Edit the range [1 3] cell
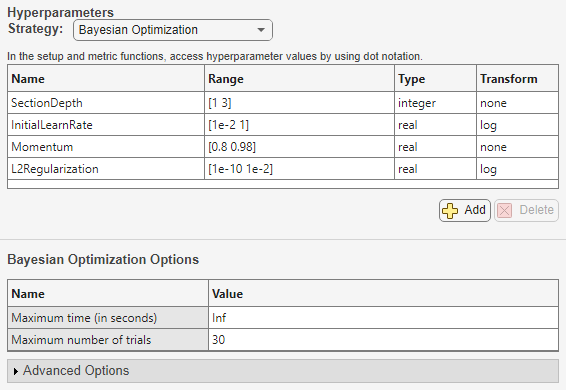Image resolution: width=566 pixels, height=390 pixels. [x=299, y=103]
